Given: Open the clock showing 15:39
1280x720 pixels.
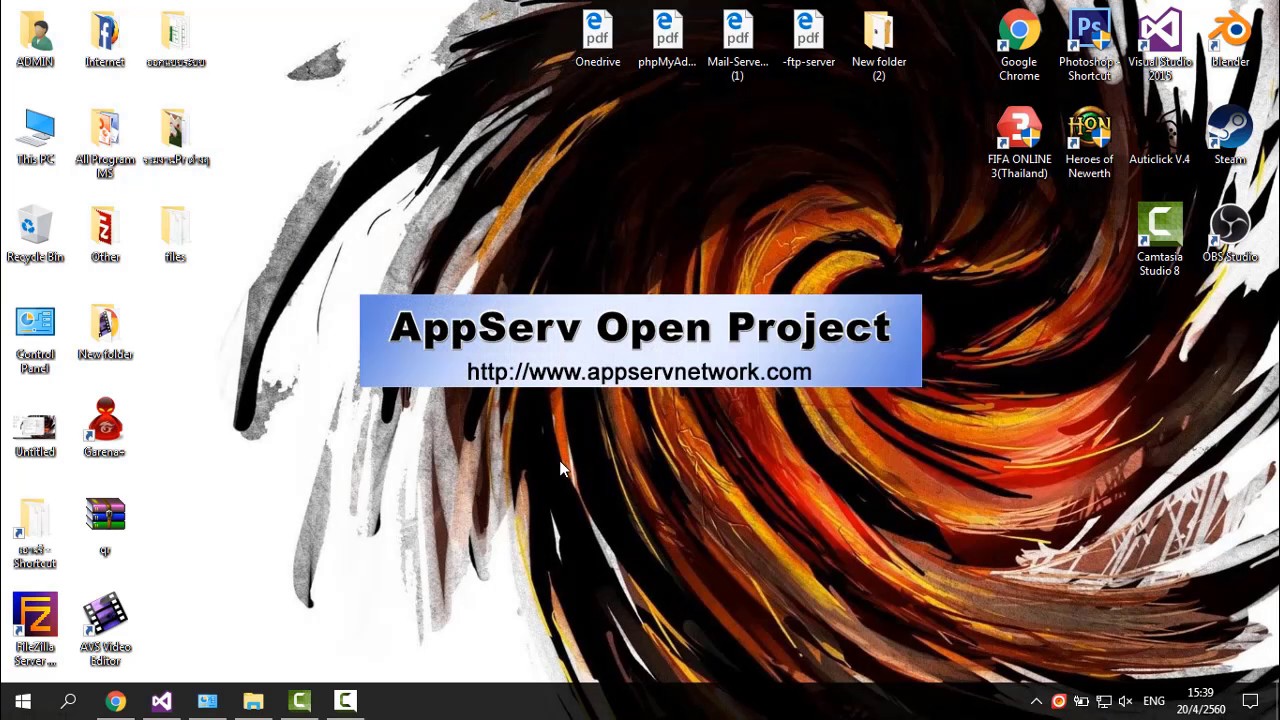Looking at the screenshot, I should 1200,701.
